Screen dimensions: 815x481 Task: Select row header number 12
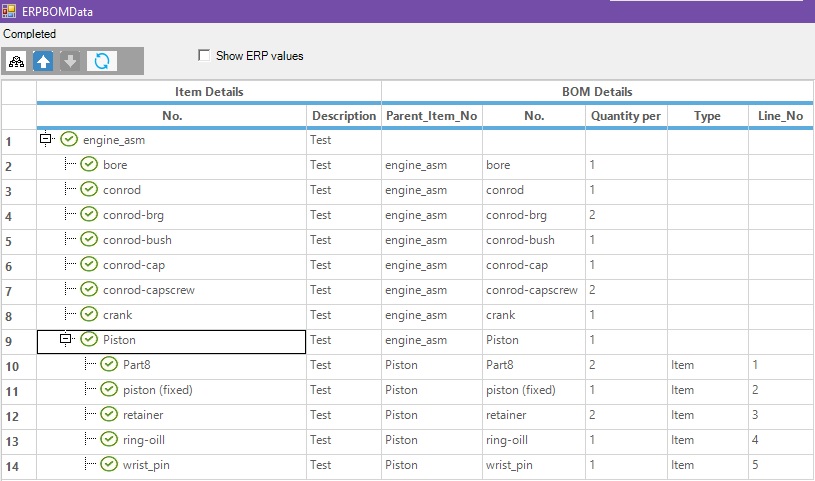pos(19,417)
